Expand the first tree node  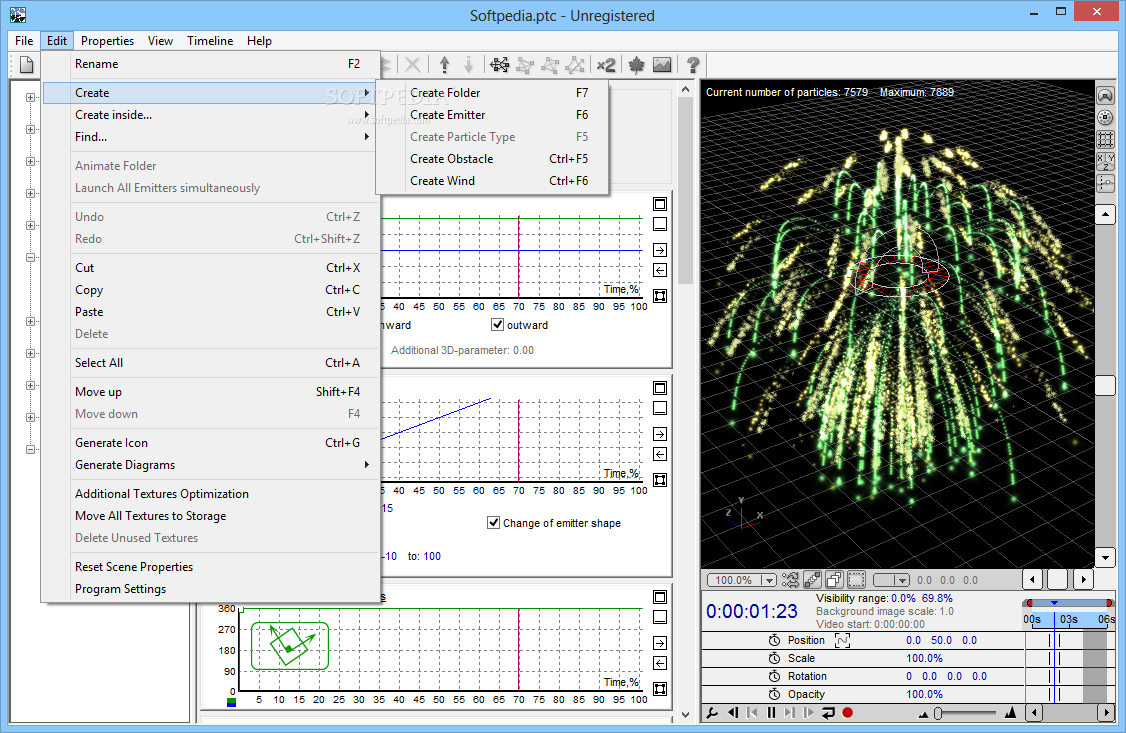(x=30, y=98)
